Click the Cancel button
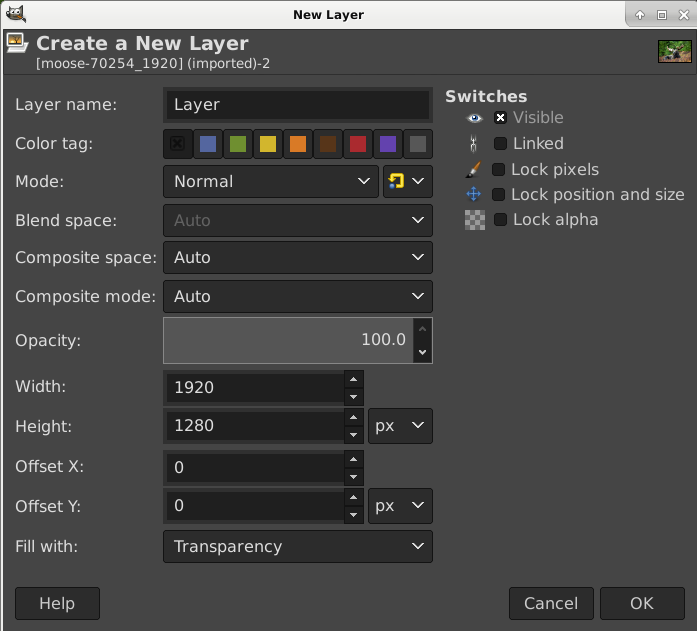 coord(551,603)
